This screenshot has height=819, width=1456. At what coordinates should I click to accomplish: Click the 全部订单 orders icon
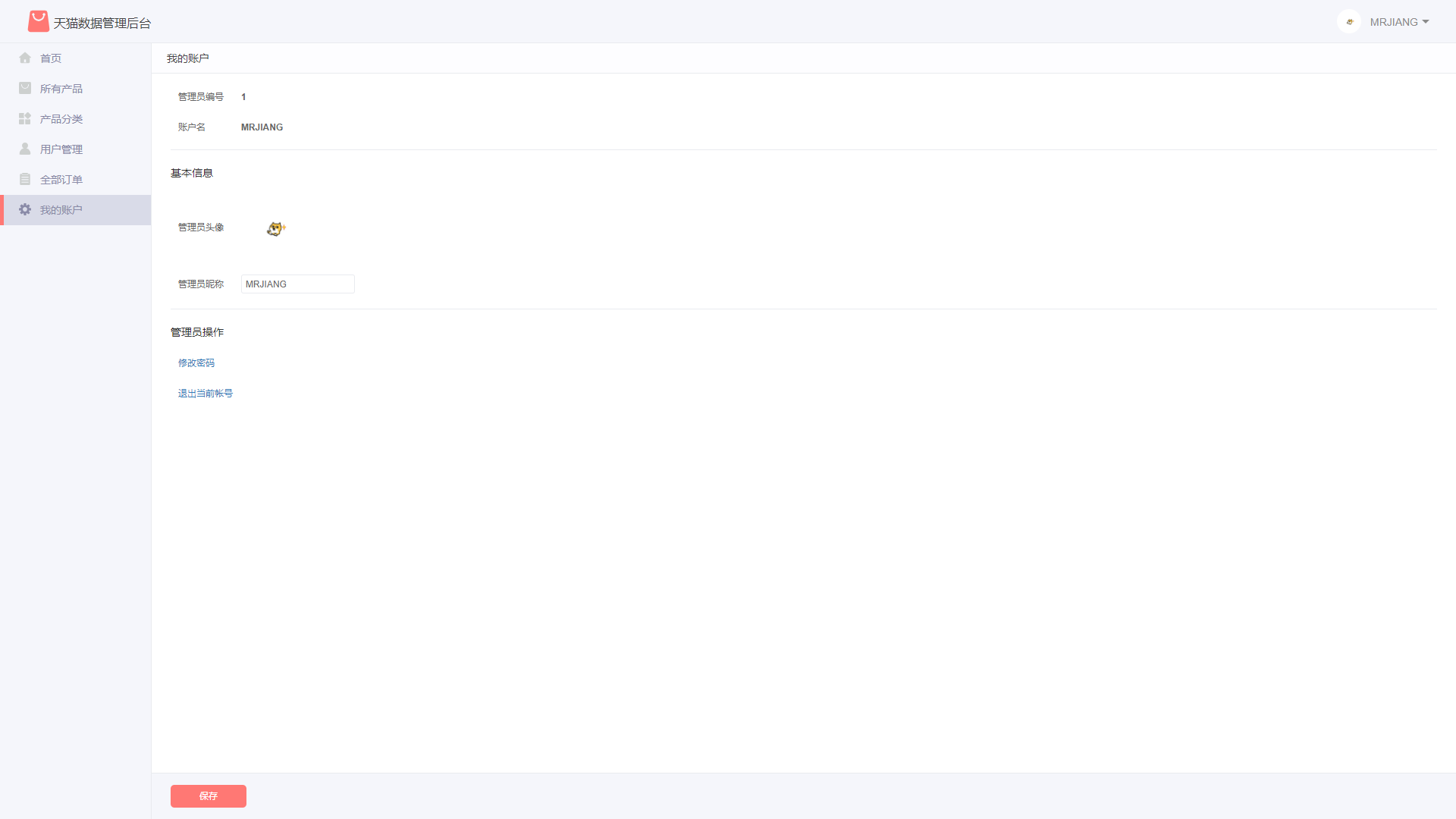click(x=24, y=179)
